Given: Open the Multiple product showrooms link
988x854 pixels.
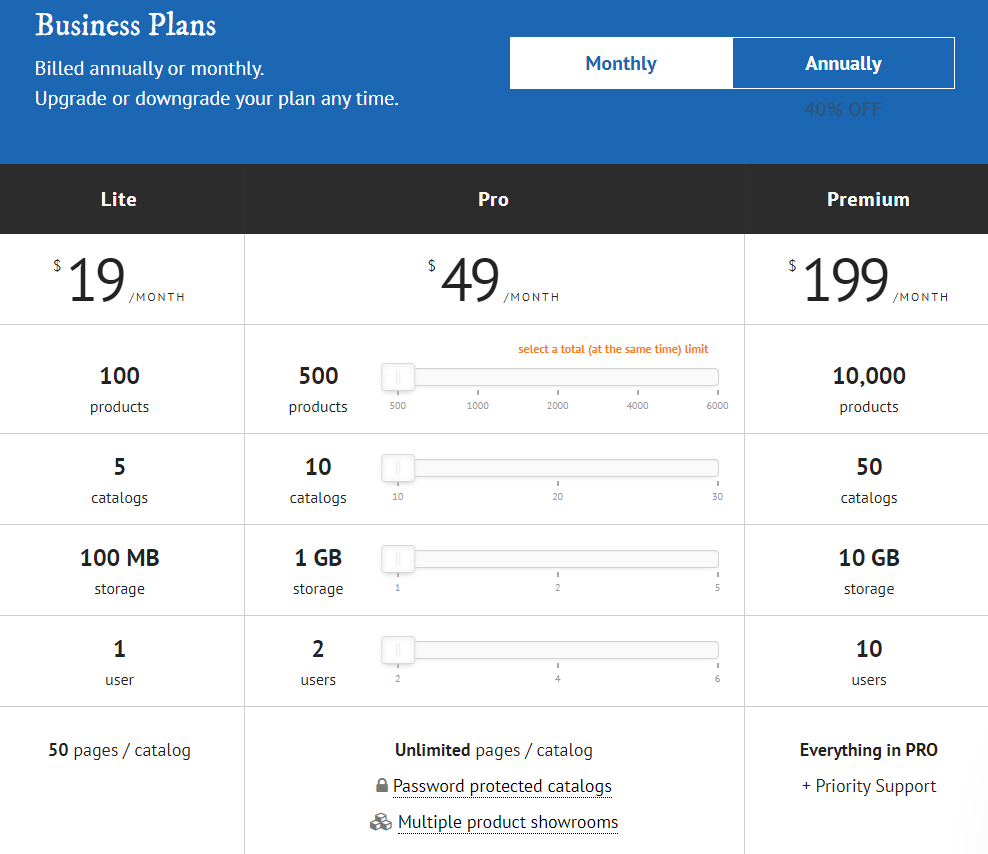Looking at the screenshot, I should click(x=507, y=822).
